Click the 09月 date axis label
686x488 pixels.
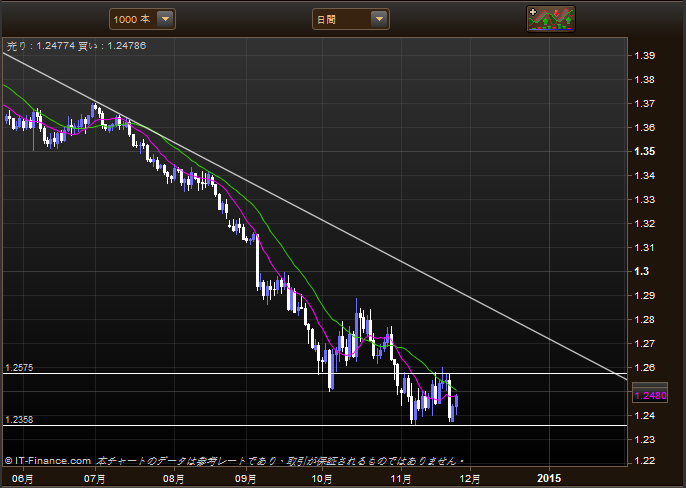pos(245,479)
